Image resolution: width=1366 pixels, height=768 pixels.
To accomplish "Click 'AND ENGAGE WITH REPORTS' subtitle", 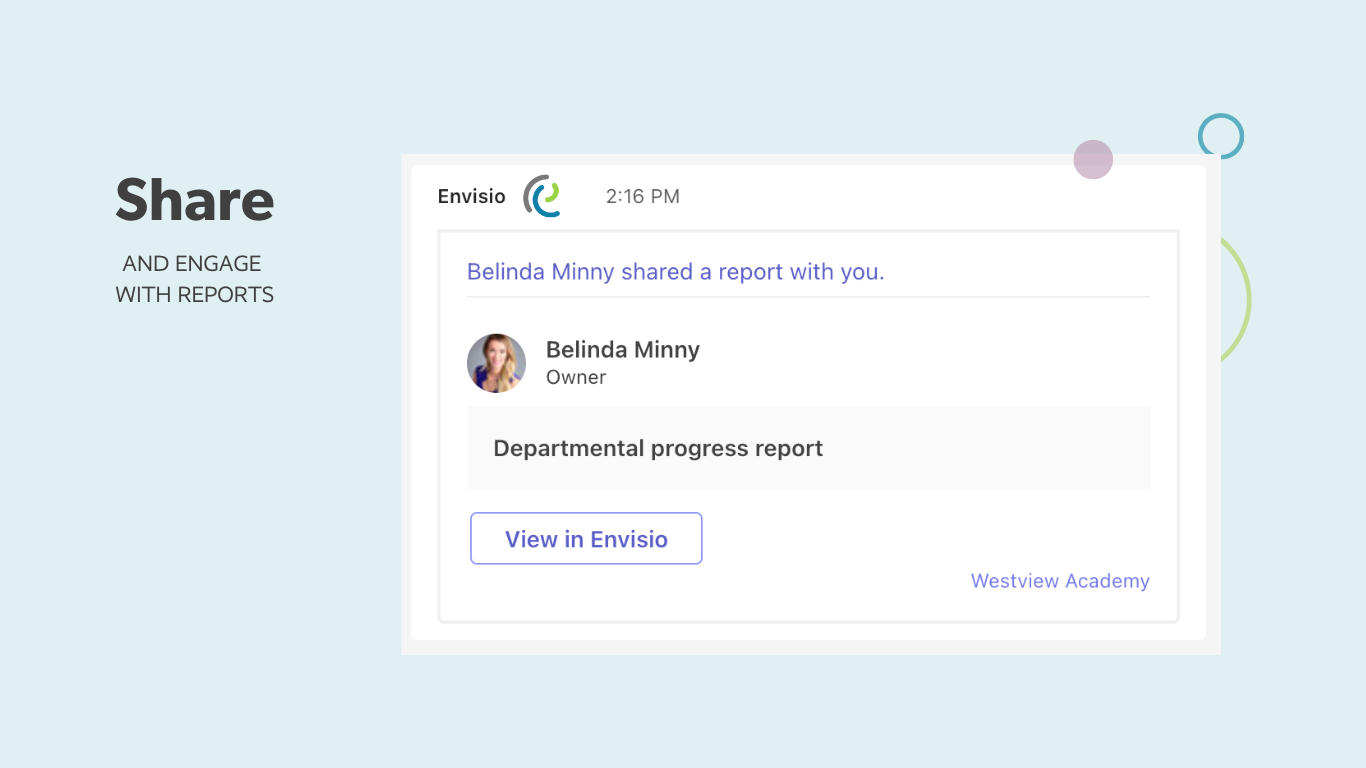I will (x=194, y=279).
